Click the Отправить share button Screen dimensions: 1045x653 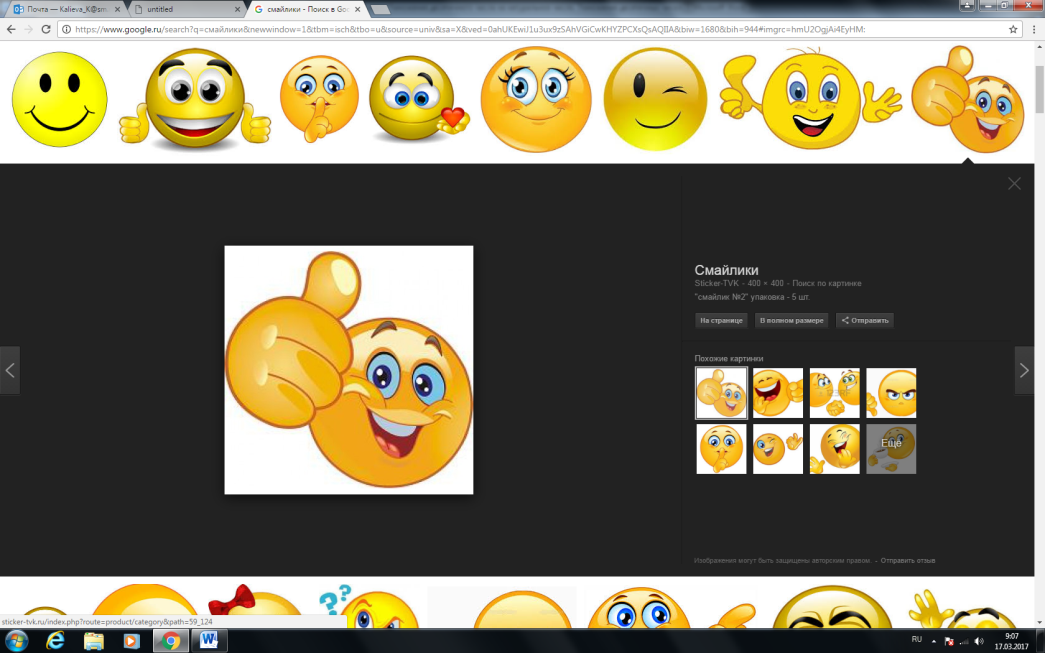pyautogui.click(x=864, y=321)
